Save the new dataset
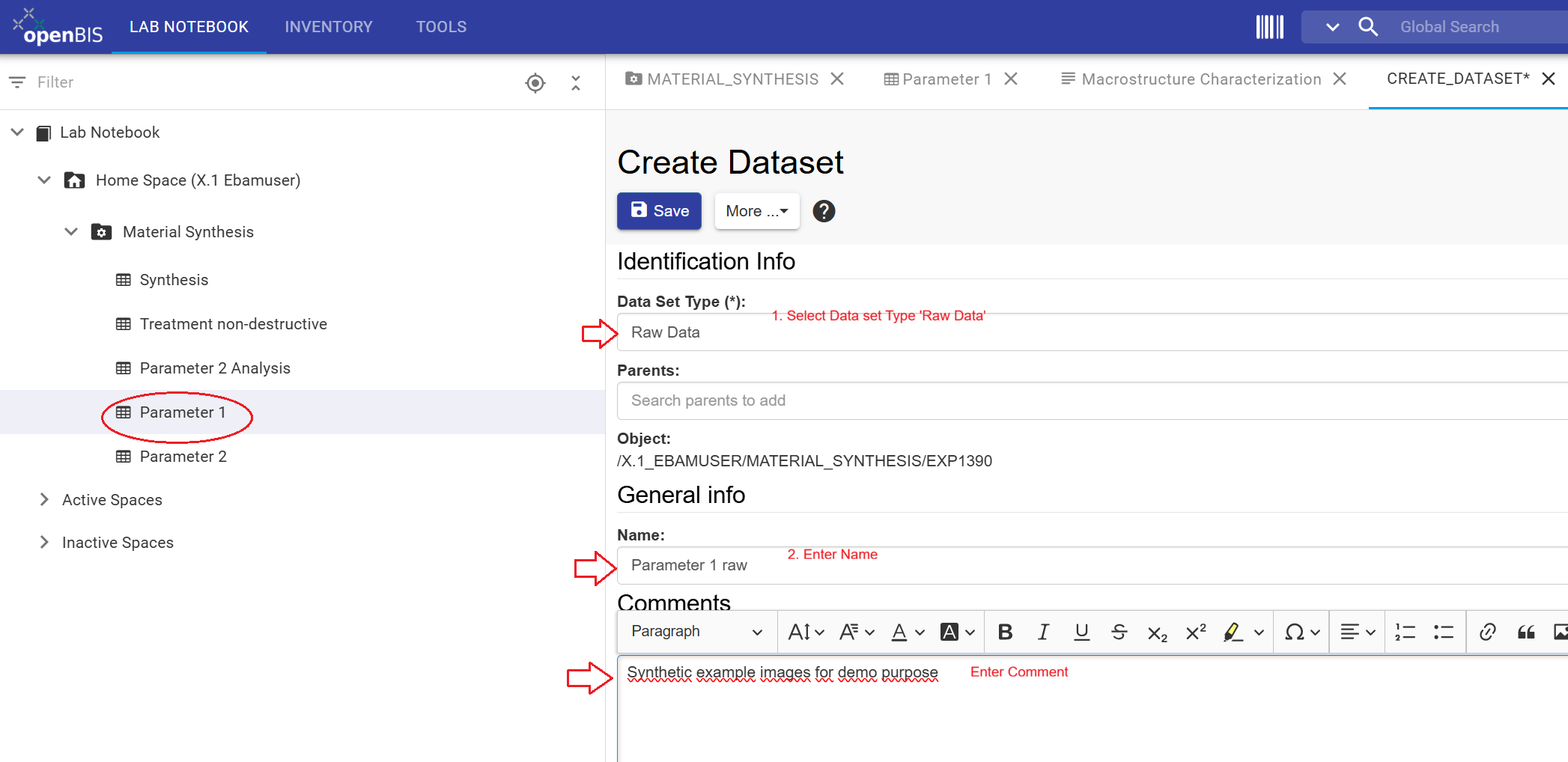1568x762 pixels. tap(659, 211)
